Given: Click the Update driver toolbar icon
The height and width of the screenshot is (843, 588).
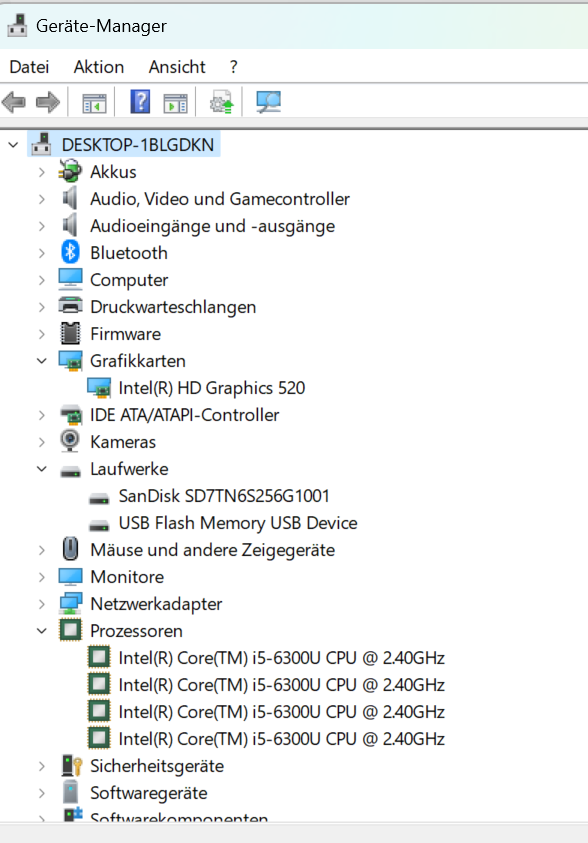Looking at the screenshot, I should [x=221, y=102].
